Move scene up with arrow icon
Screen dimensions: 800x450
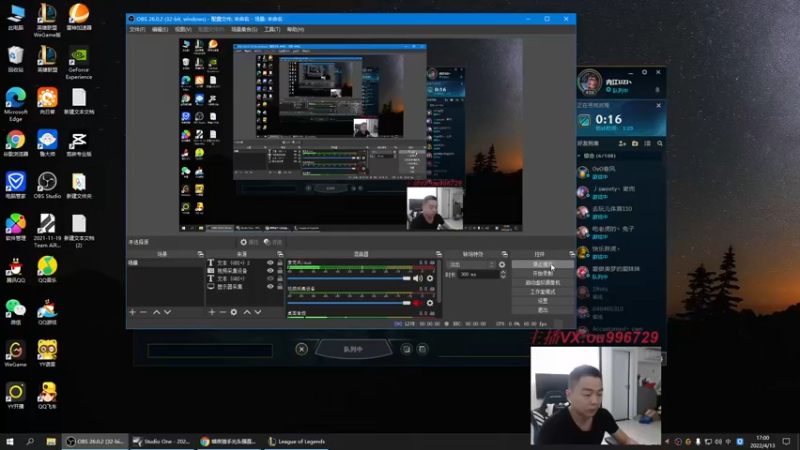click(x=157, y=312)
